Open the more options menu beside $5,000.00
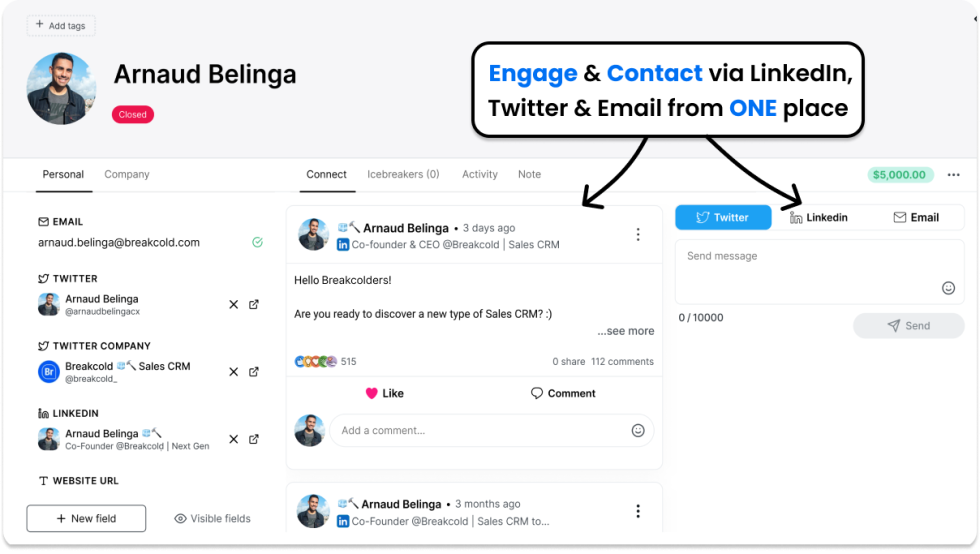 click(953, 175)
